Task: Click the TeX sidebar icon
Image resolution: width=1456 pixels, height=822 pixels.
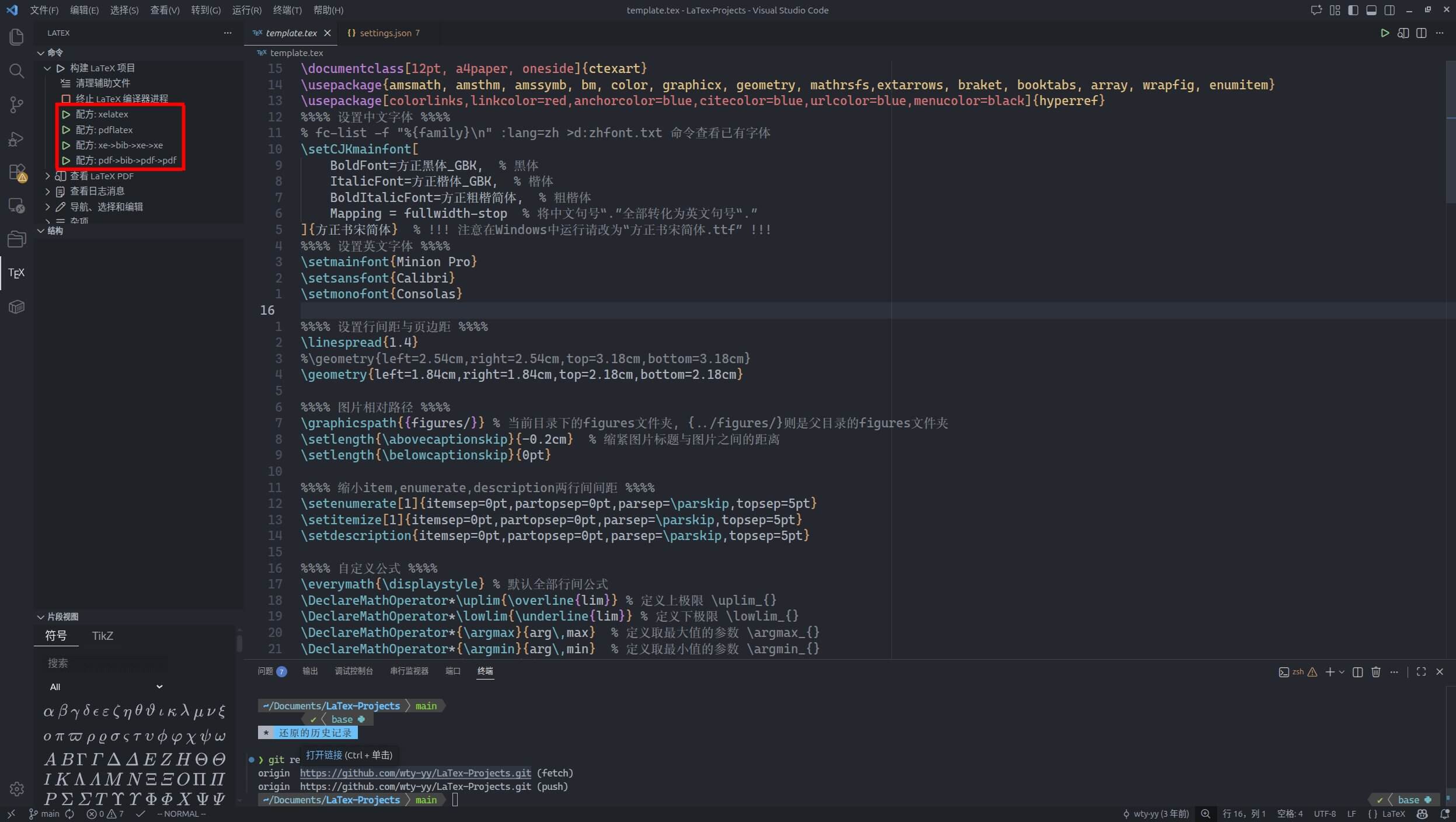Action: pos(16,273)
